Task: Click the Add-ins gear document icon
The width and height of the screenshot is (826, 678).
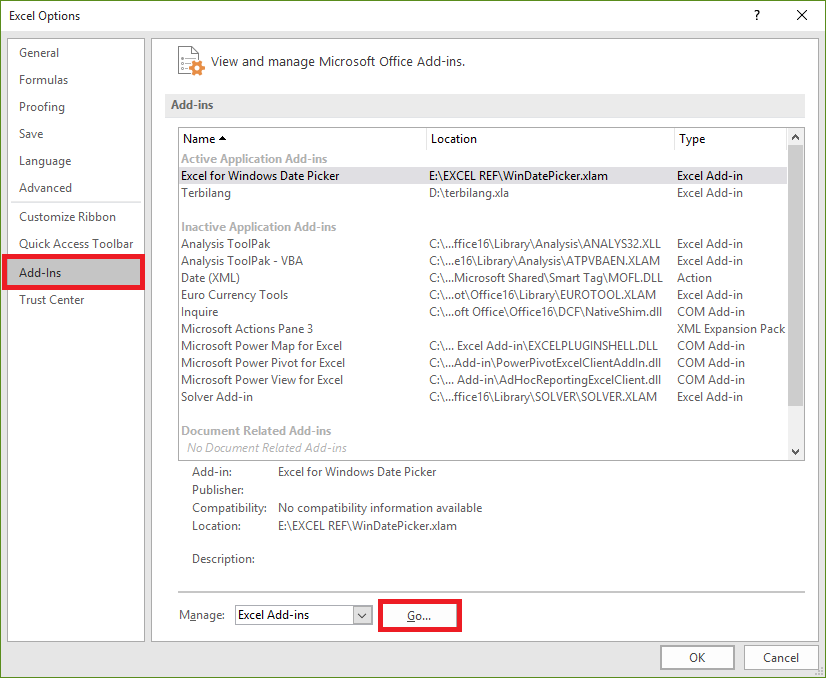Action: [x=191, y=61]
